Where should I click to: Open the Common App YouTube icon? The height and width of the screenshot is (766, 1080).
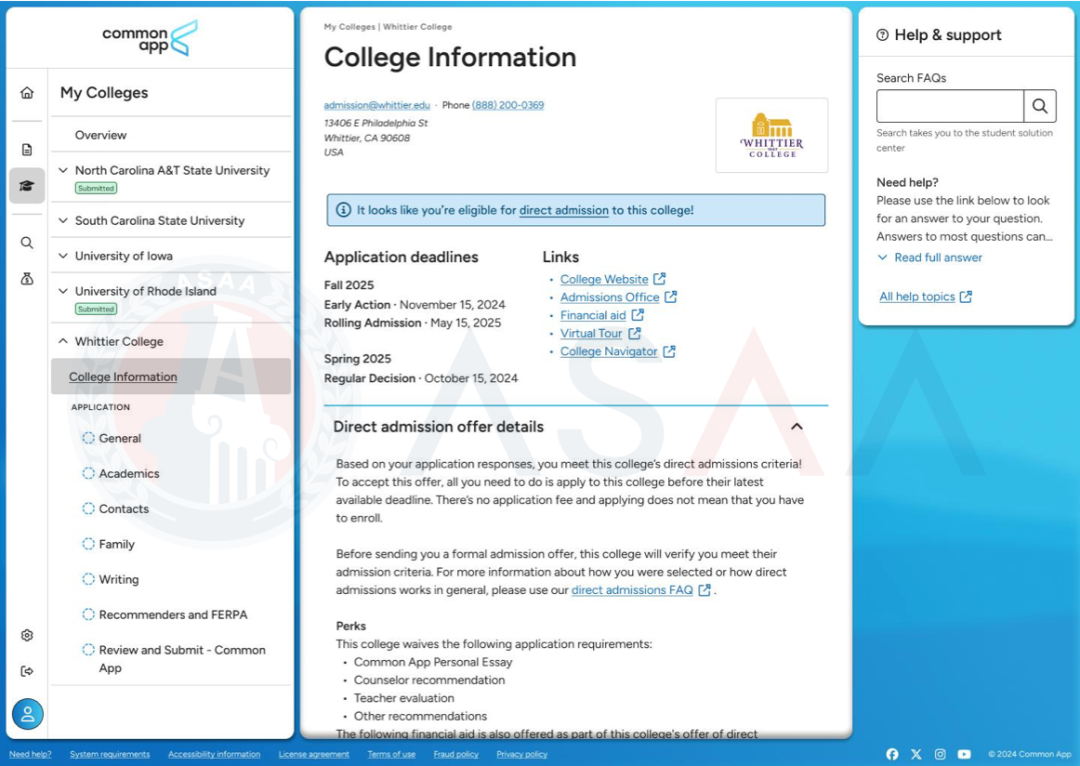(x=964, y=754)
